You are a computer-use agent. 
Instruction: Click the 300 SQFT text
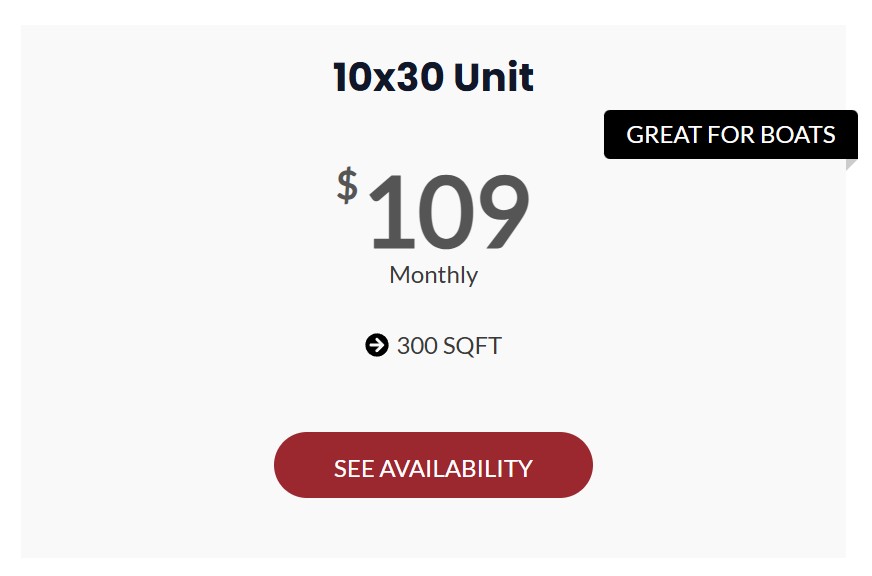[x=449, y=346]
